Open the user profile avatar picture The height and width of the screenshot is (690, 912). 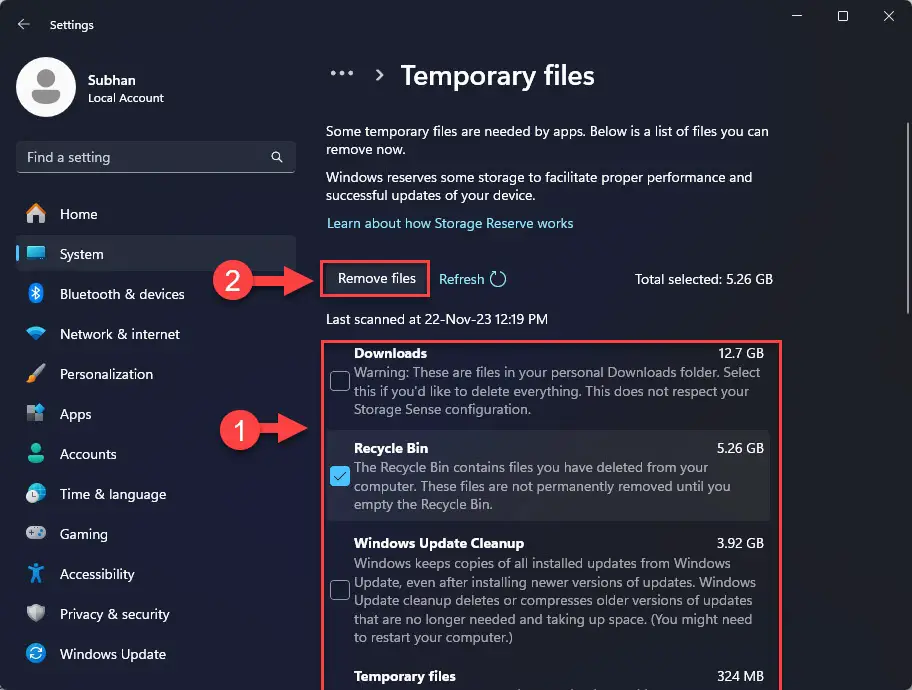46,87
